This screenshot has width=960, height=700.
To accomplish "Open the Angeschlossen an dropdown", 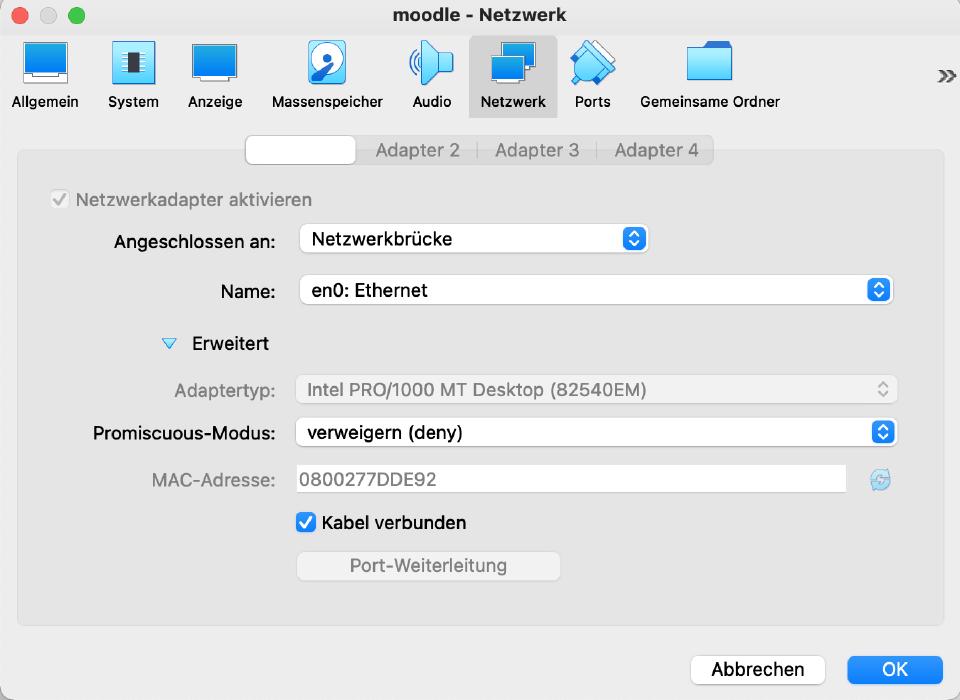I will click(473, 239).
